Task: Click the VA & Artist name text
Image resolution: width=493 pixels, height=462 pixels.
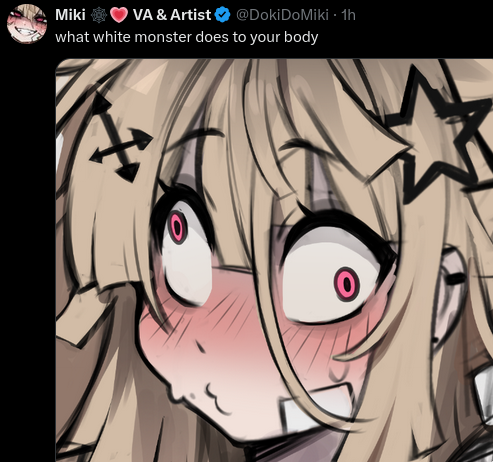Action: coord(172,15)
